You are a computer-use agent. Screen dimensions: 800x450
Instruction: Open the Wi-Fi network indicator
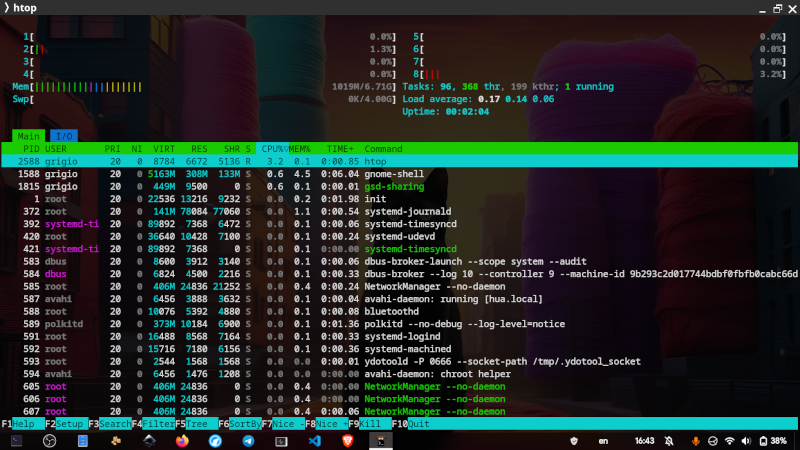click(x=730, y=440)
